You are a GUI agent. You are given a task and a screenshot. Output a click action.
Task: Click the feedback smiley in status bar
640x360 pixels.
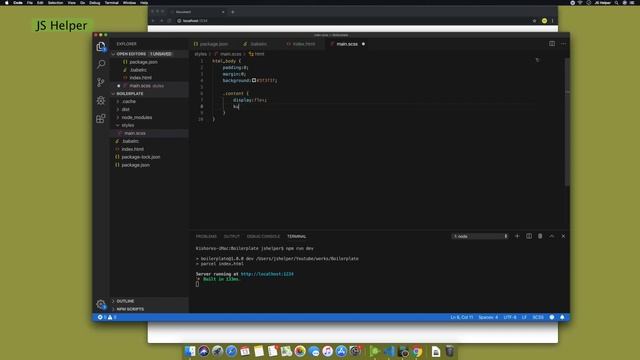(552, 317)
